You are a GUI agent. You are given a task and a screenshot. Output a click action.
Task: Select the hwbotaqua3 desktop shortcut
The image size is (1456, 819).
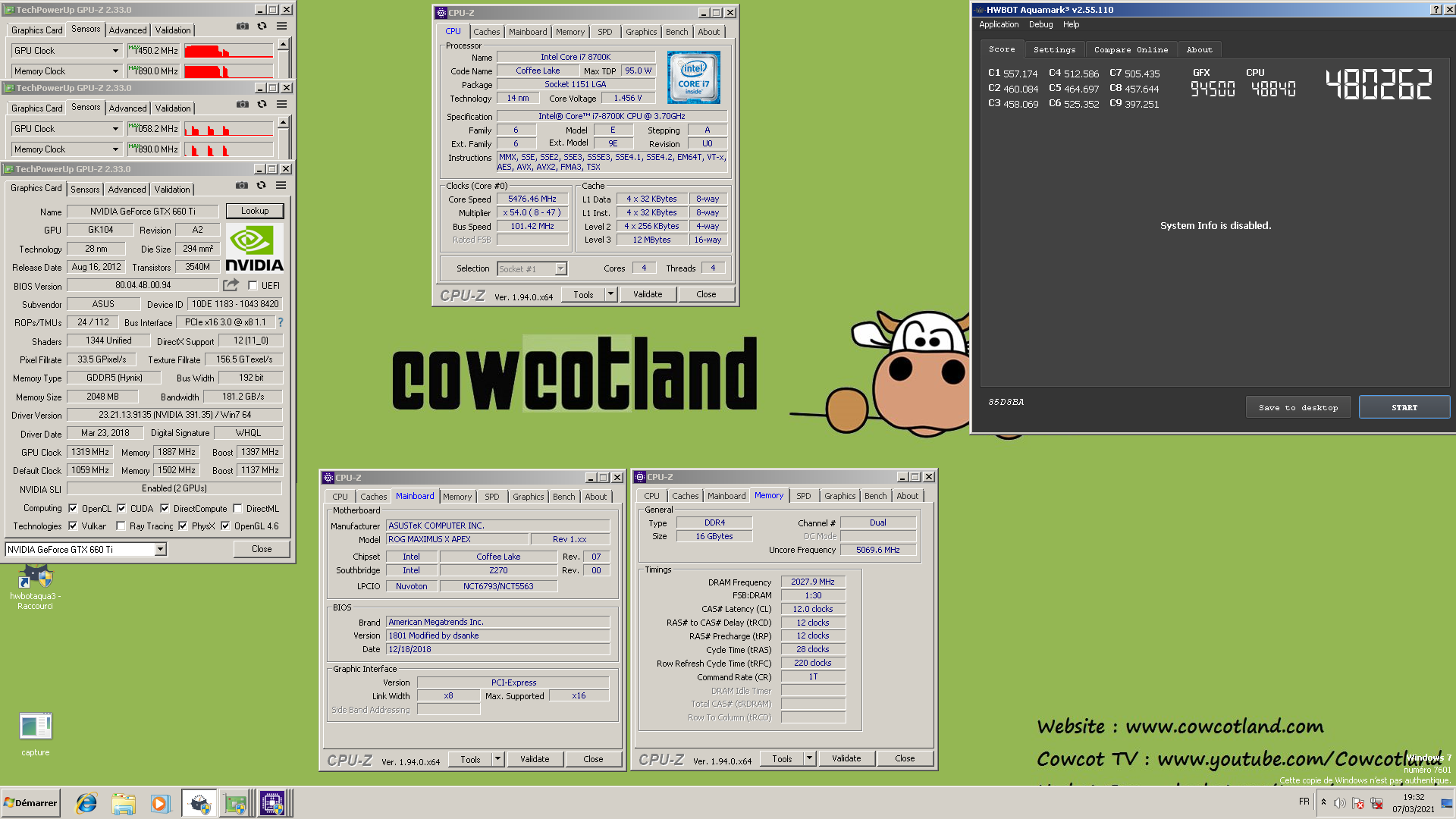(35, 588)
